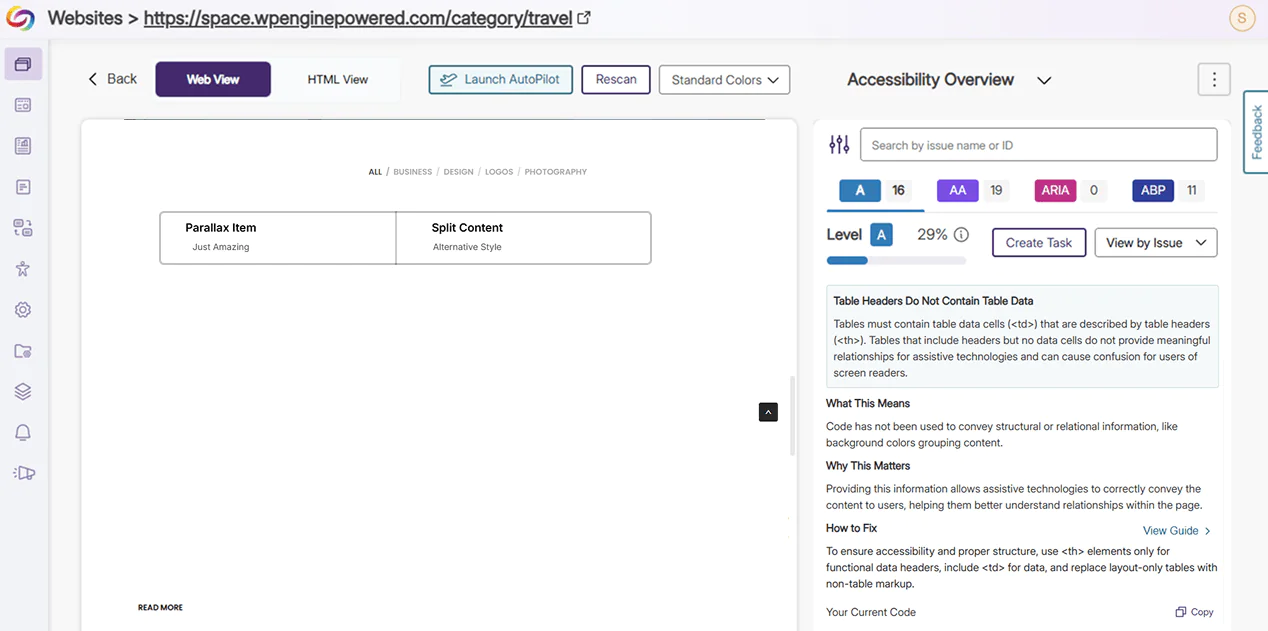Open the notifications bell in the sidebar

click(22, 431)
